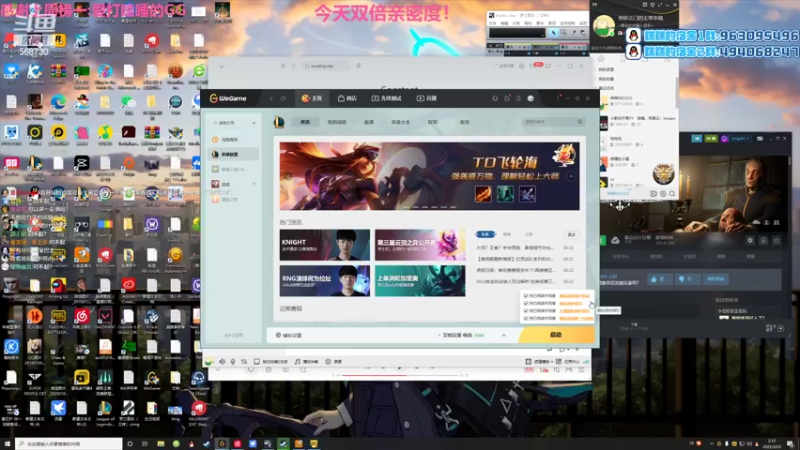Select the 资讯 news sub-tab
The height and width of the screenshot is (450, 800).
pyautogui.click(x=305, y=122)
